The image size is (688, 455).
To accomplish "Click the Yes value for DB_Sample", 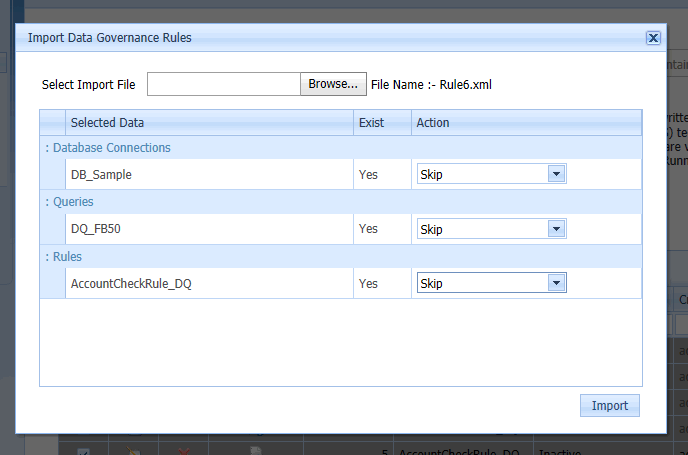I will [368, 175].
